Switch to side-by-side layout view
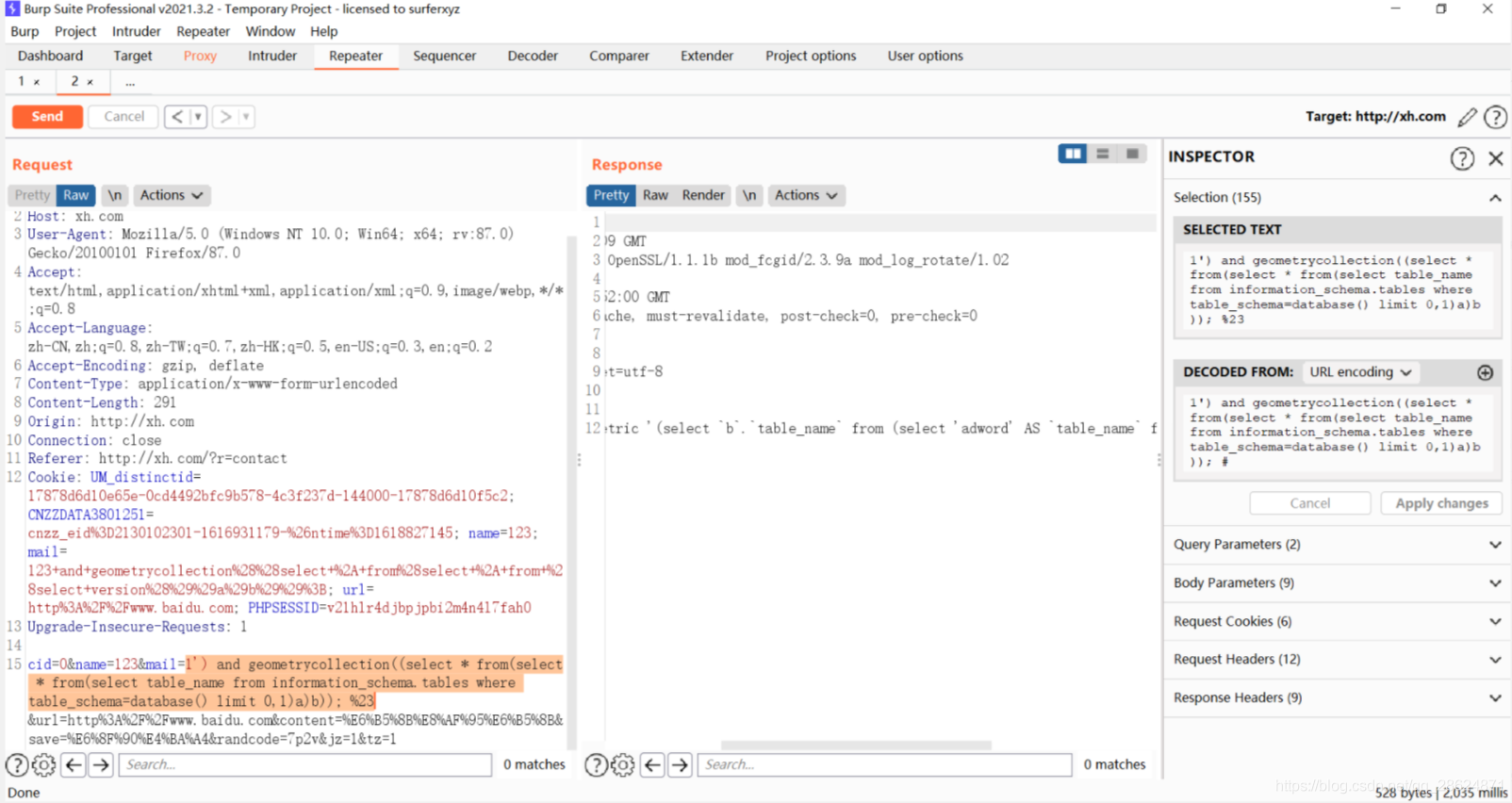 pos(1073,154)
